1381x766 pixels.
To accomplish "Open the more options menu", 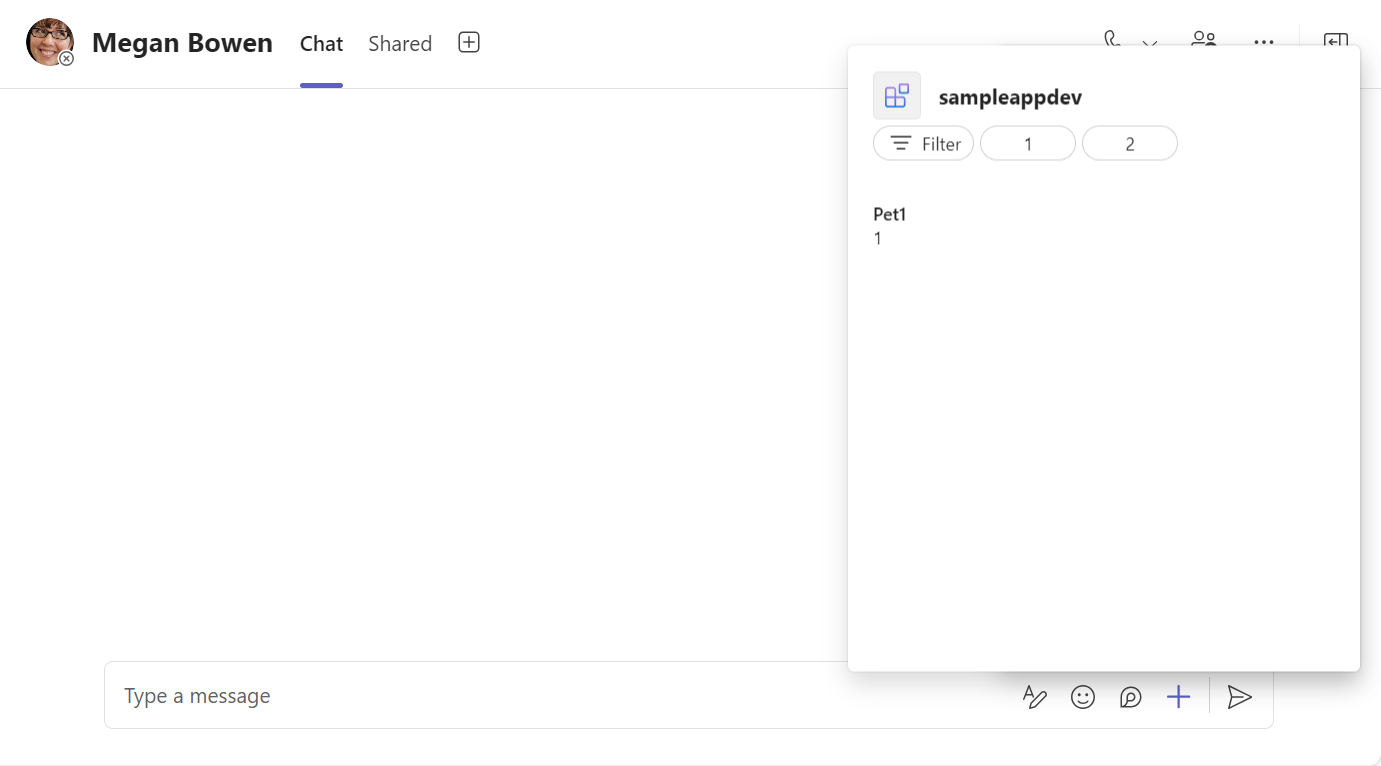I will (1263, 42).
